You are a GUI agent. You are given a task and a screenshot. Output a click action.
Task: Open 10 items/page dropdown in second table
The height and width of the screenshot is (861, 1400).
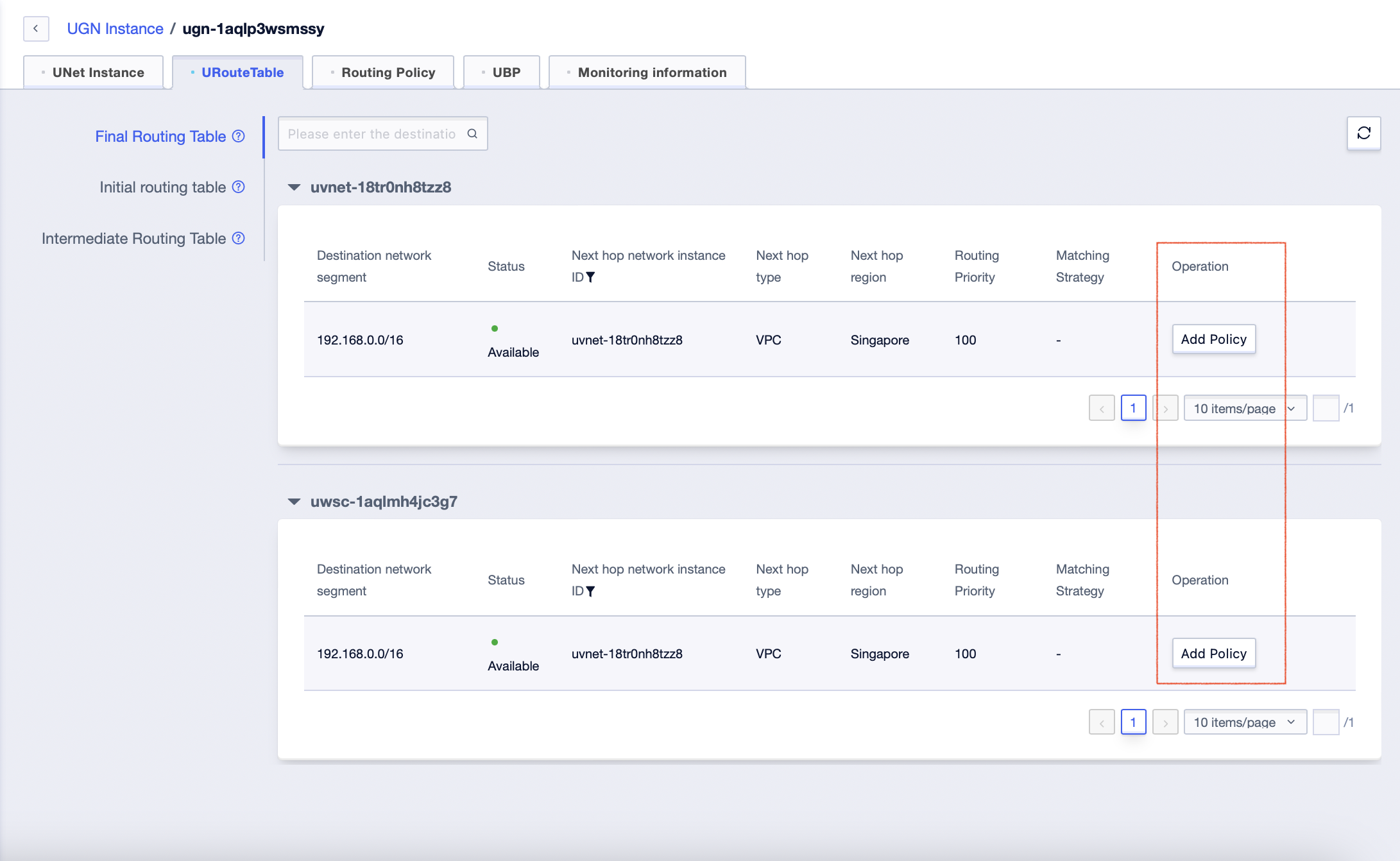tap(1245, 722)
